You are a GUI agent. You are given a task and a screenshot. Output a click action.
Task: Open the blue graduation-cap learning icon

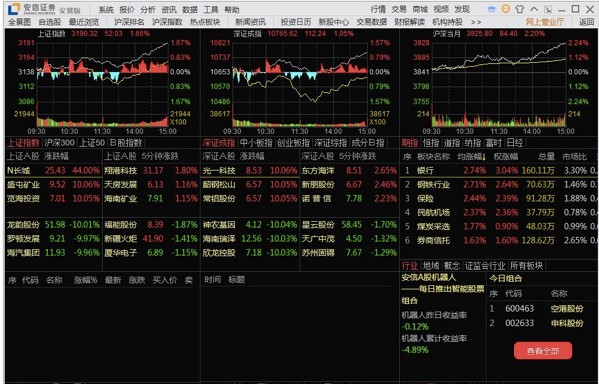(492, 9)
